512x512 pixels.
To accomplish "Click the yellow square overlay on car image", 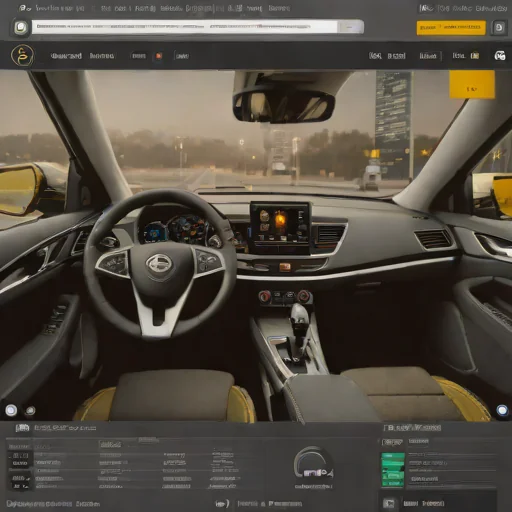I will pos(472,84).
